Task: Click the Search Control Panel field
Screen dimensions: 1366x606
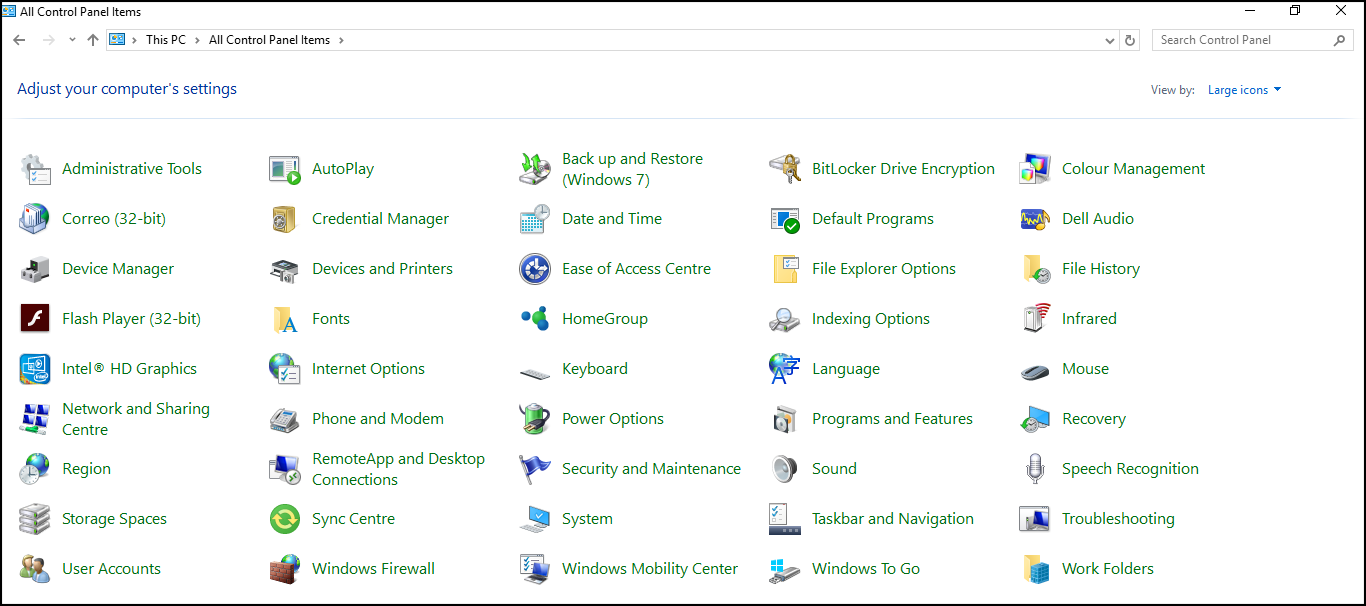Action: (1253, 40)
